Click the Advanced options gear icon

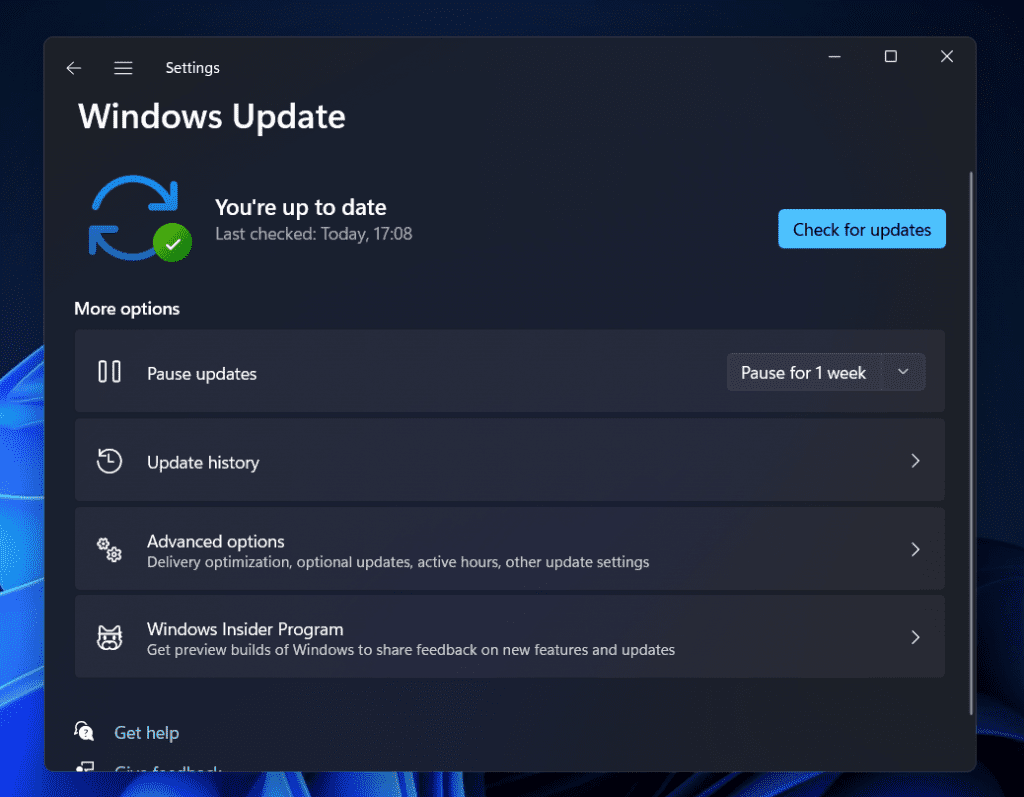click(x=109, y=549)
